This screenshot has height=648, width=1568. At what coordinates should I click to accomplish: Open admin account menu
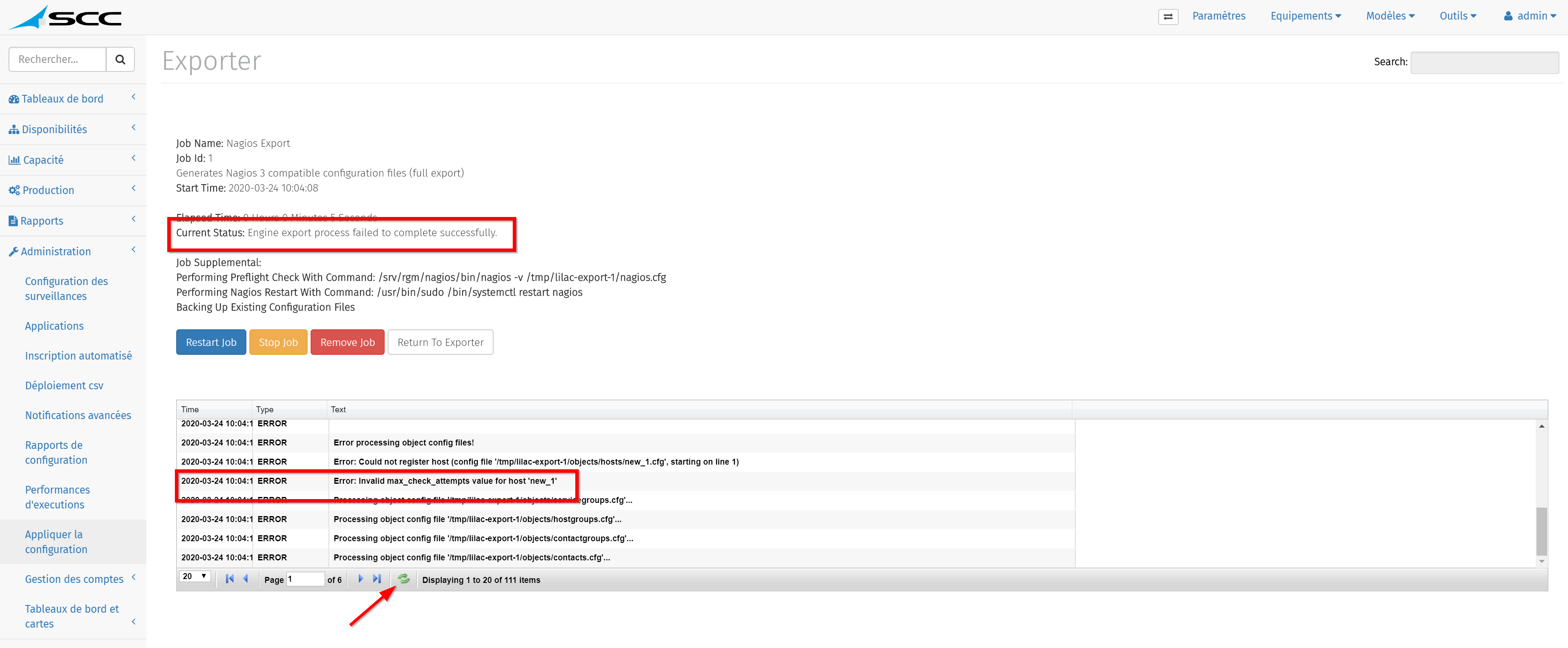click(x=1530, y=16)
